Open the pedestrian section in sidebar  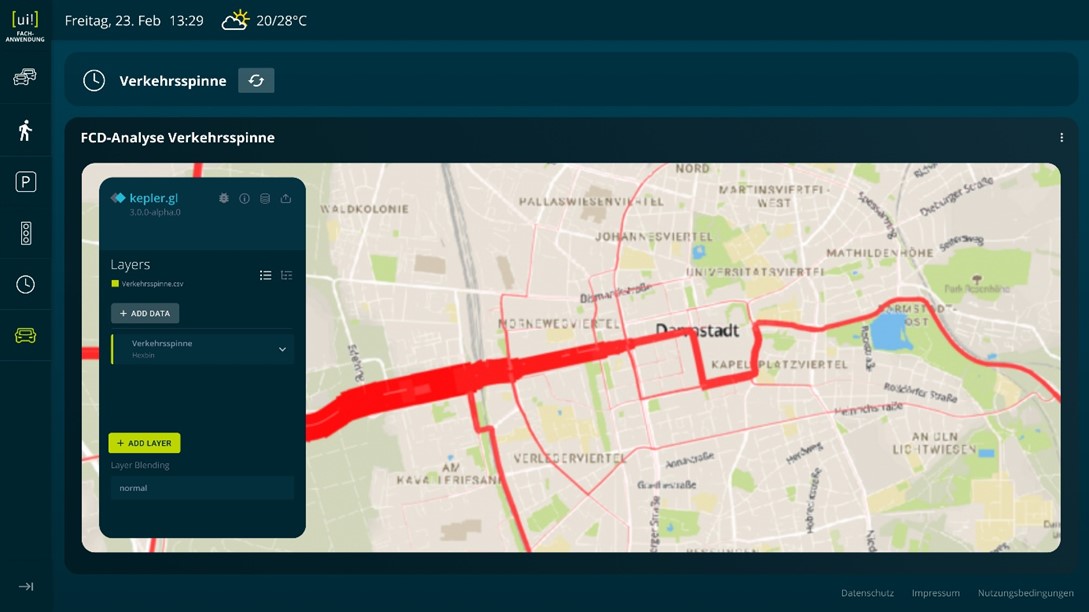click(25, 130)
